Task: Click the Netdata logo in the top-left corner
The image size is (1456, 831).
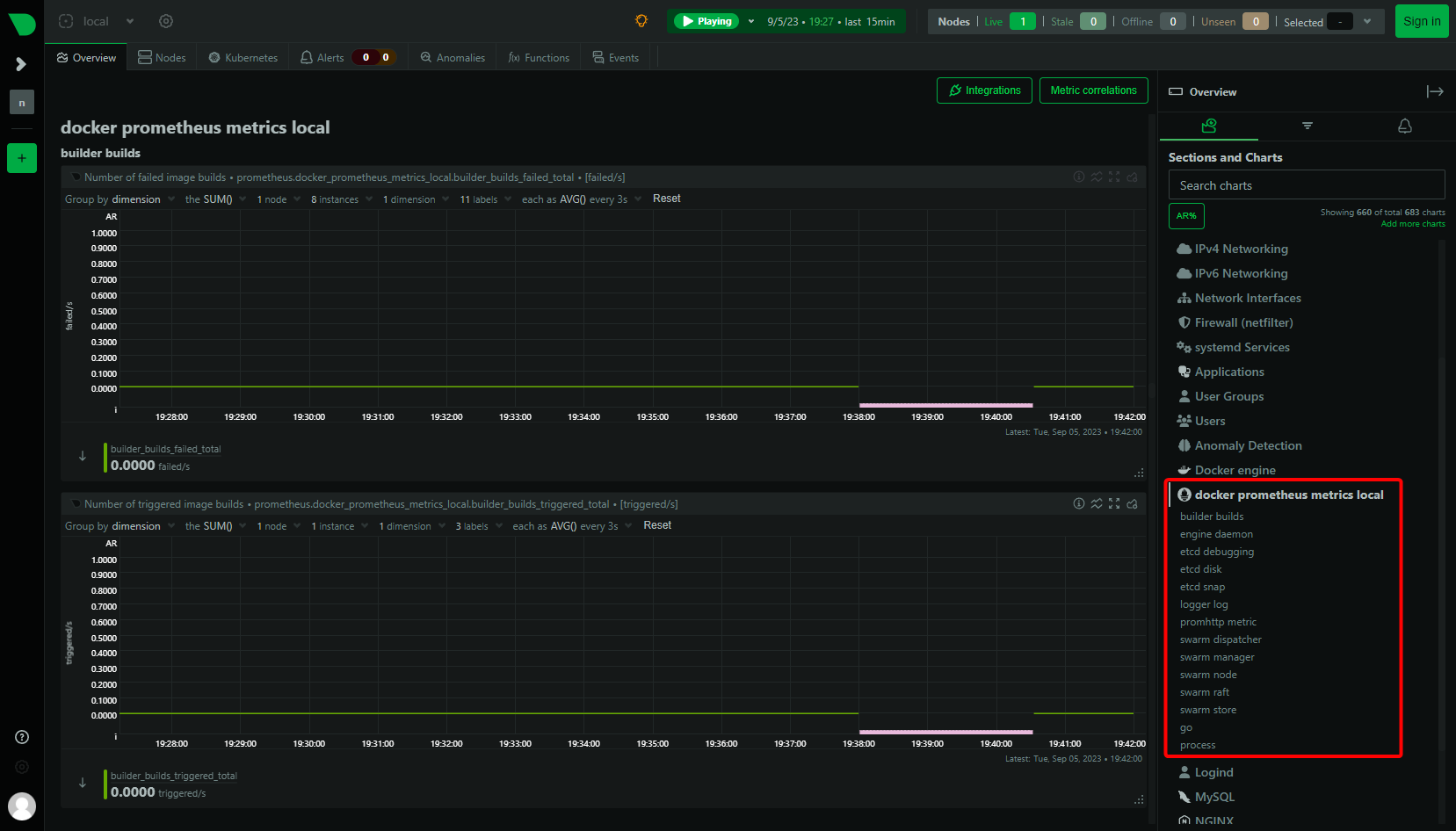Action: coord(21,24)
